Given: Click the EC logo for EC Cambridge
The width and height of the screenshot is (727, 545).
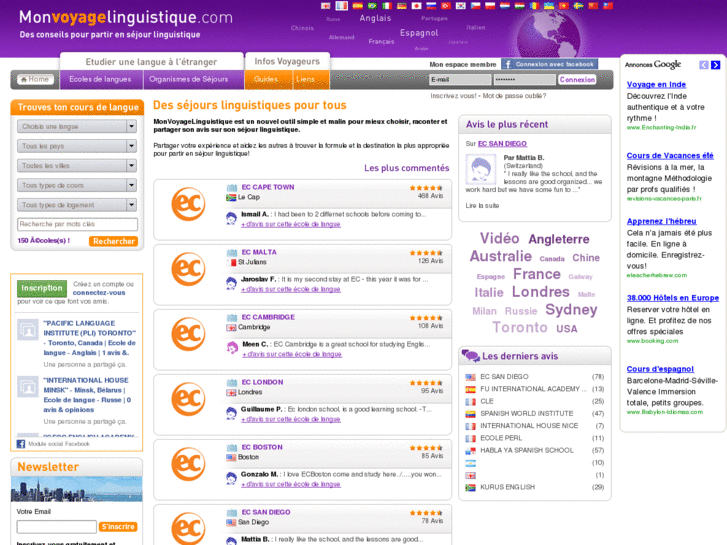Looking at the screenshot, I should click(x=188, y=334).
